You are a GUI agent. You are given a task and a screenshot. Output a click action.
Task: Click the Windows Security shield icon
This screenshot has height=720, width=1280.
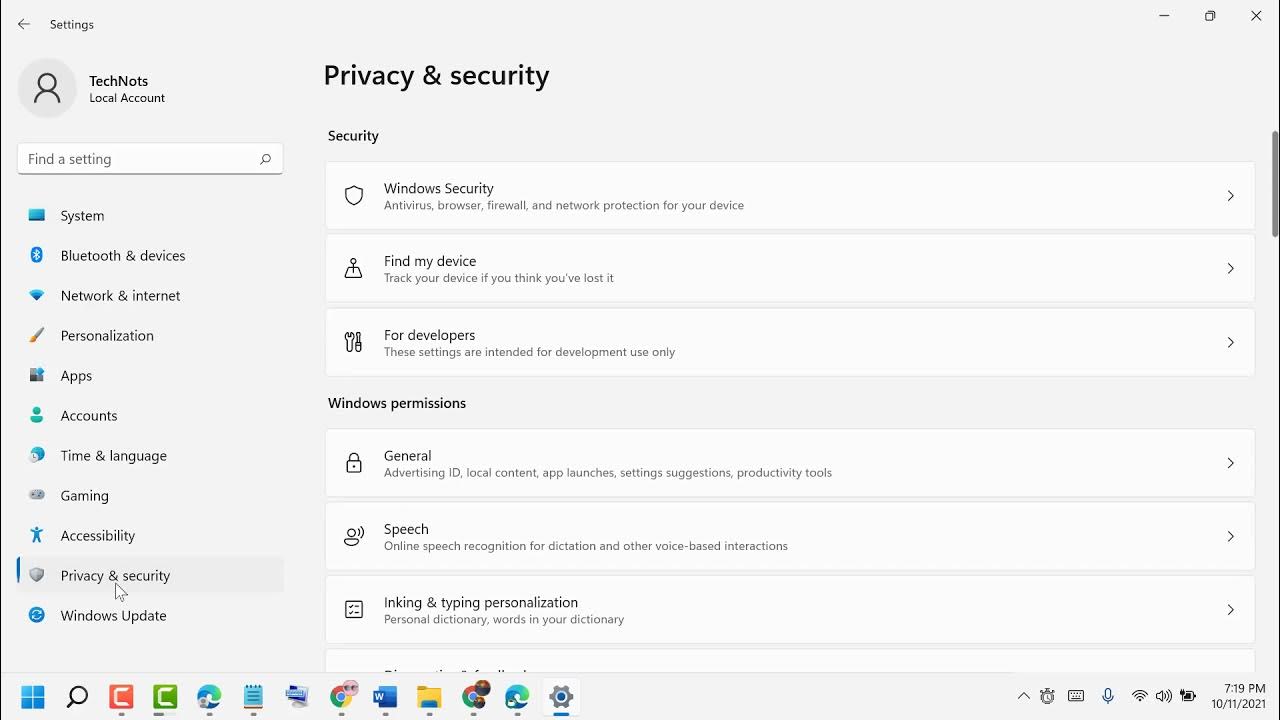click(354, 196)
